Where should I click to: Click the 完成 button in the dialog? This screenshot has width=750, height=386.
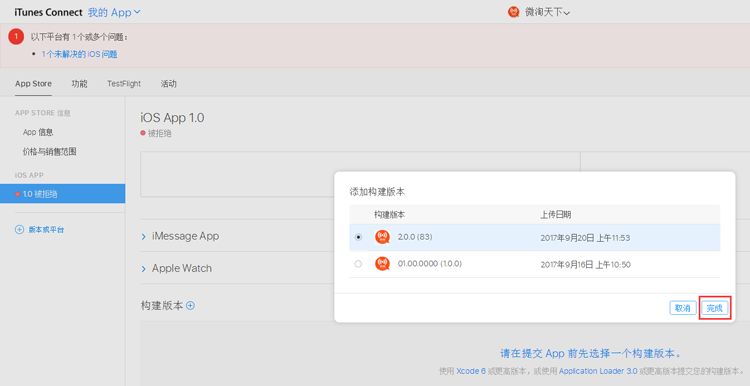(x=715, y=308)
